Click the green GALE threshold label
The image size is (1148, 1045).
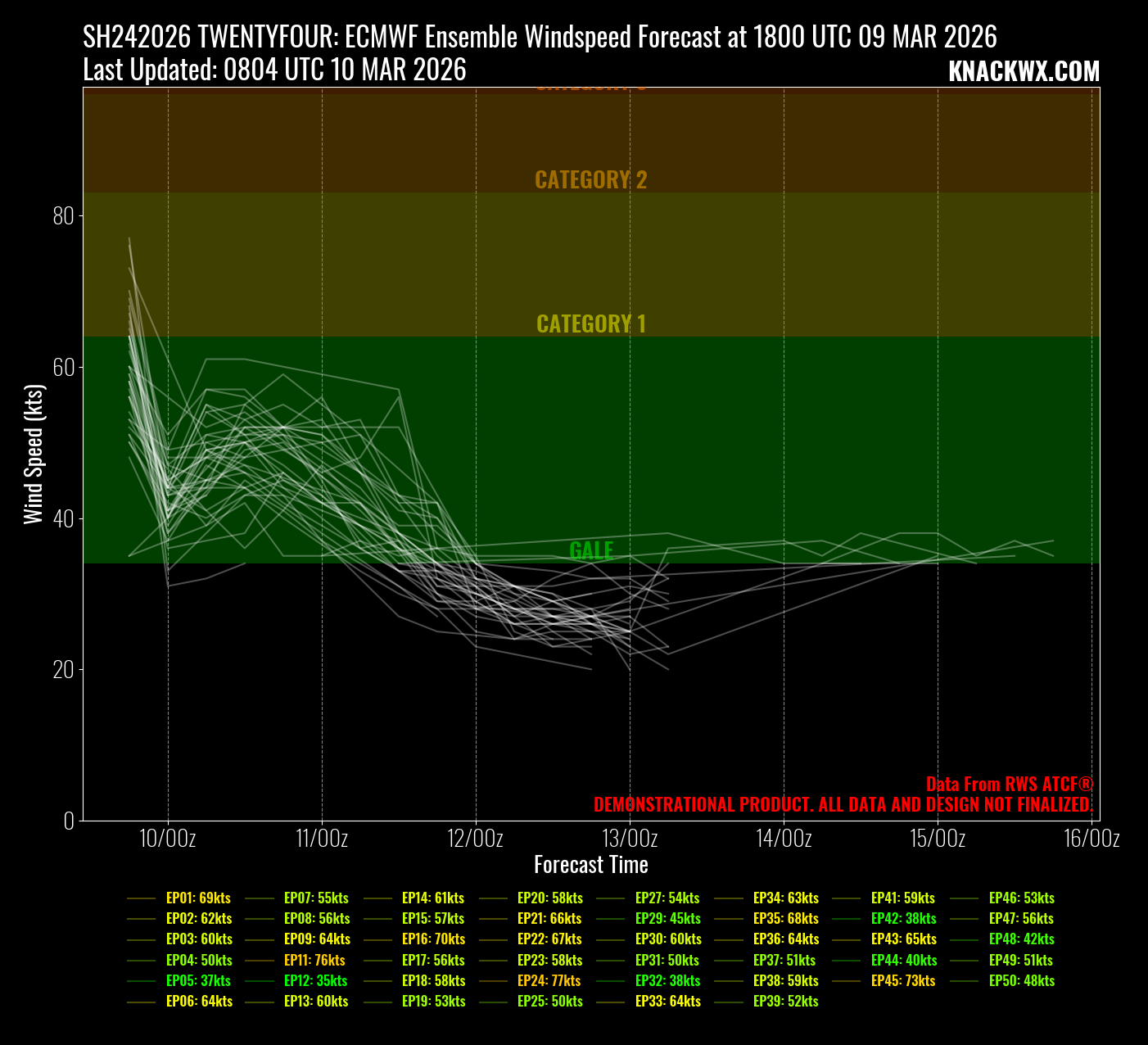590,550
